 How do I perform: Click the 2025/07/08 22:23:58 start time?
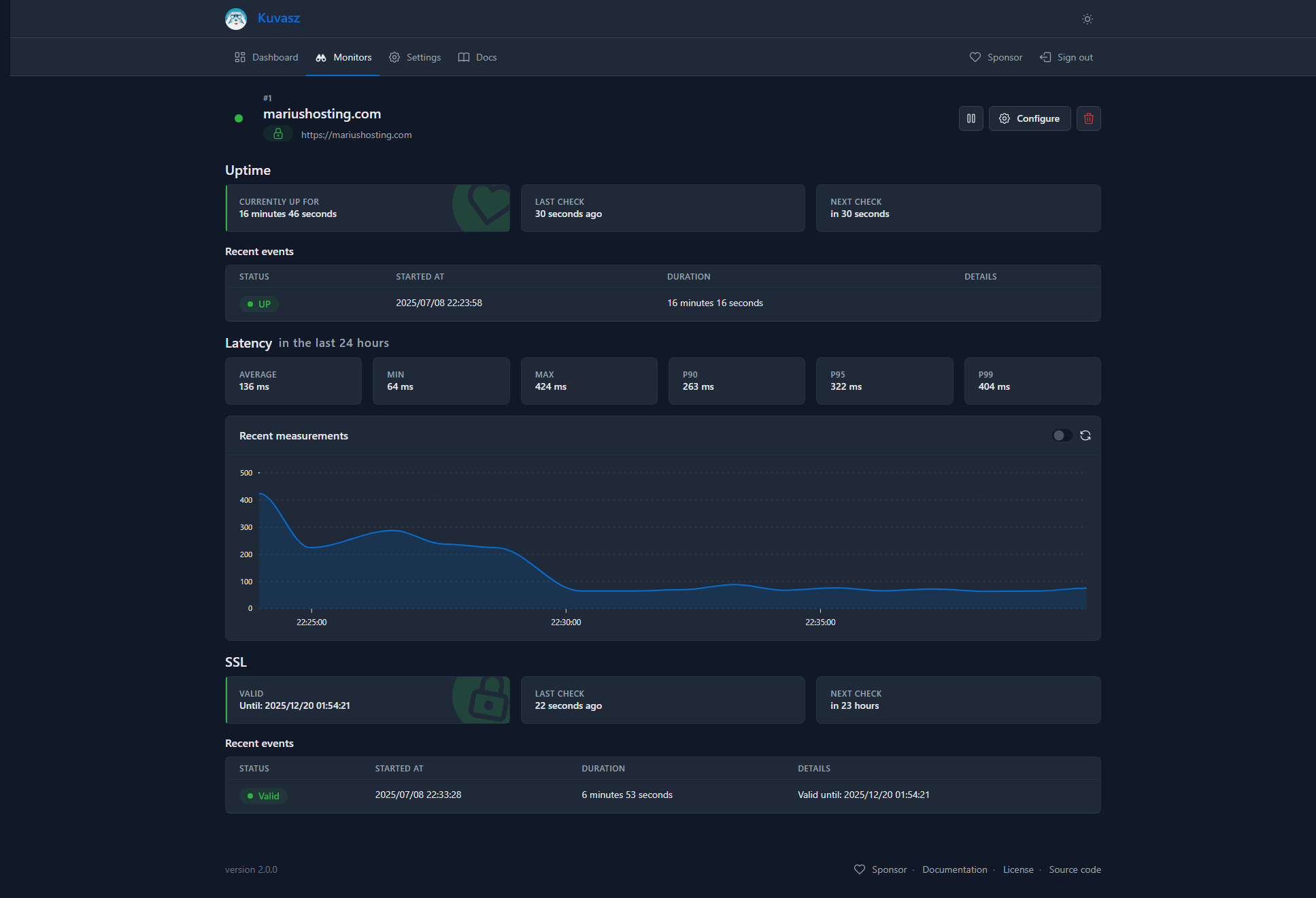439,303
